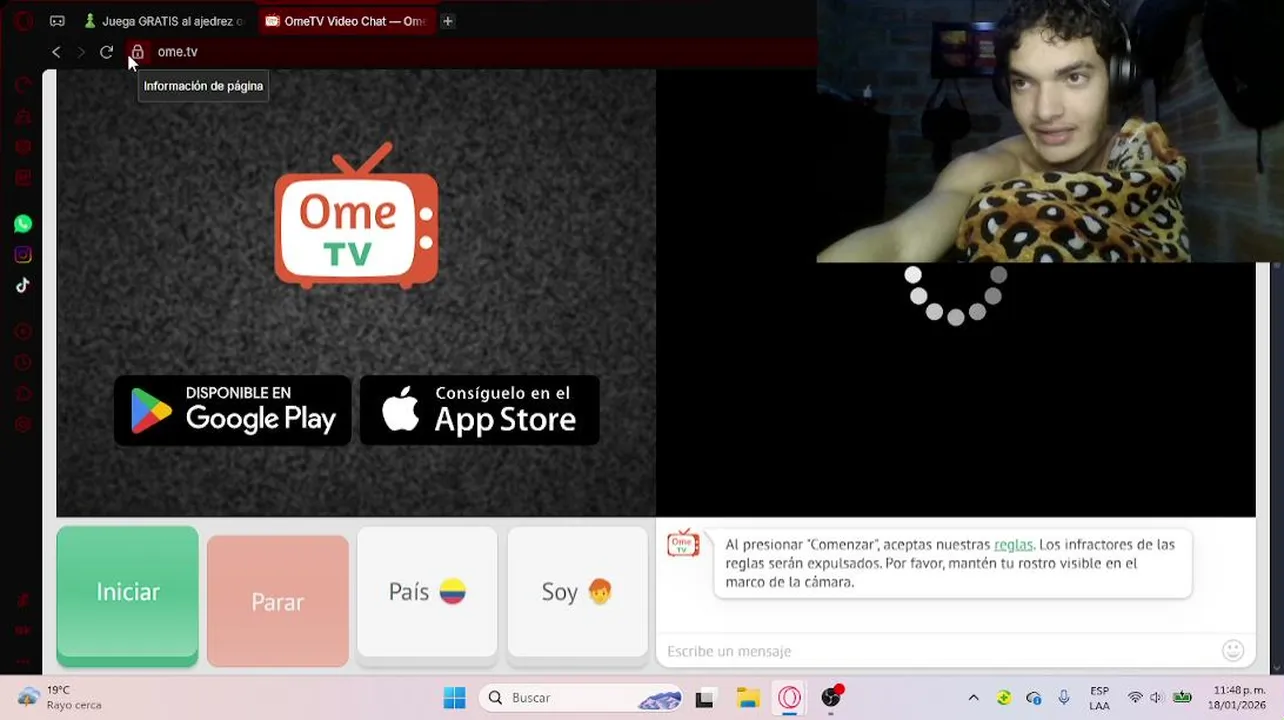Open the sidebar Settings gear icon
Image resolution: width=1284 pixels, height=720 pixels.
[23, 424]
